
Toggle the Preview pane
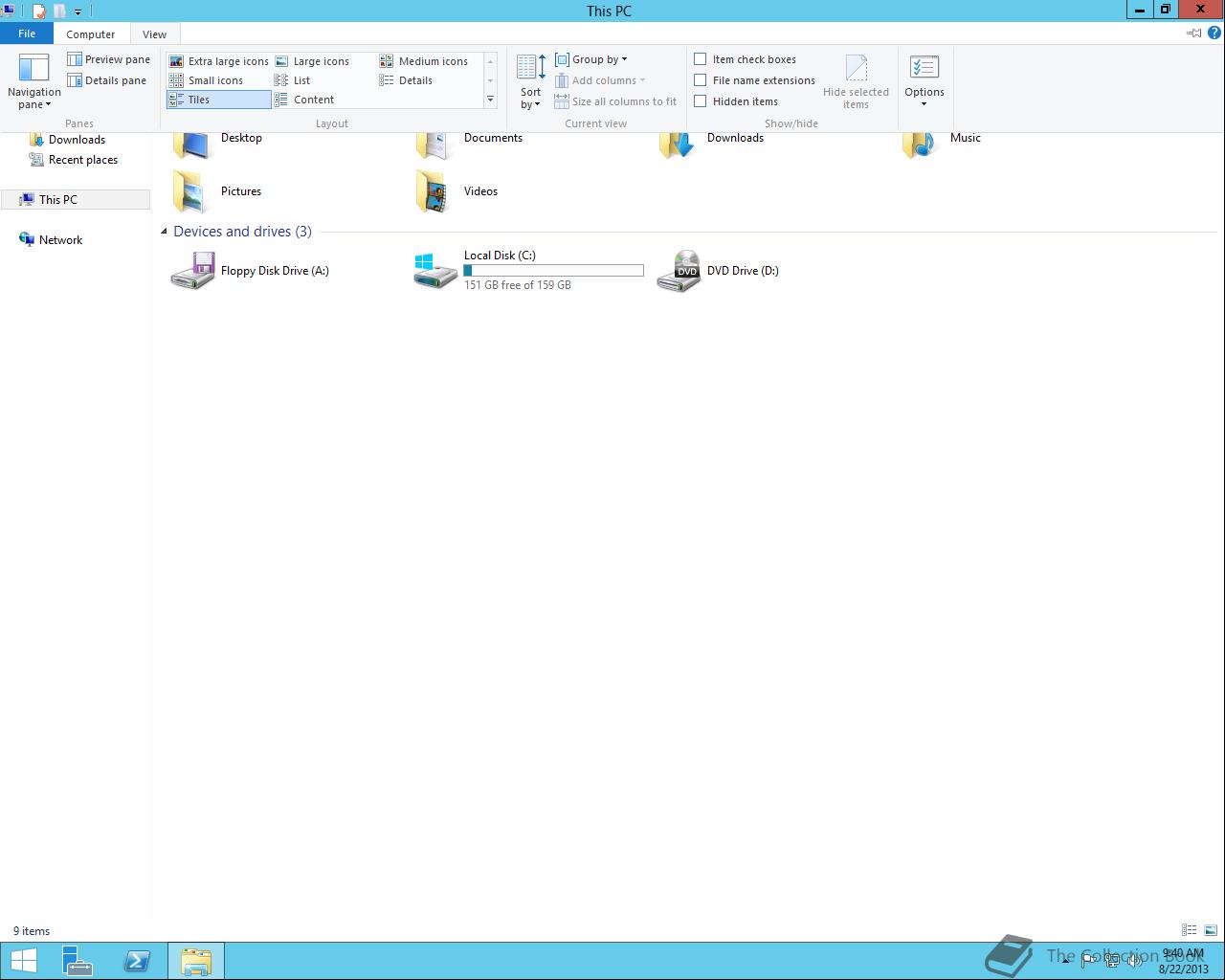[108, 59]
